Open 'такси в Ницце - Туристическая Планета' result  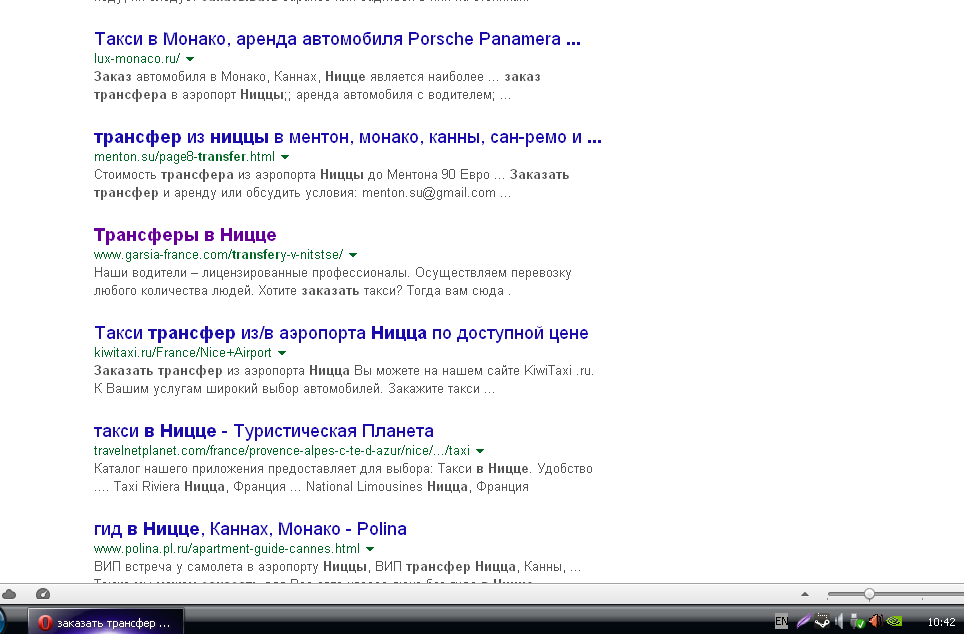pyautogui.click(x=264, y=430)
